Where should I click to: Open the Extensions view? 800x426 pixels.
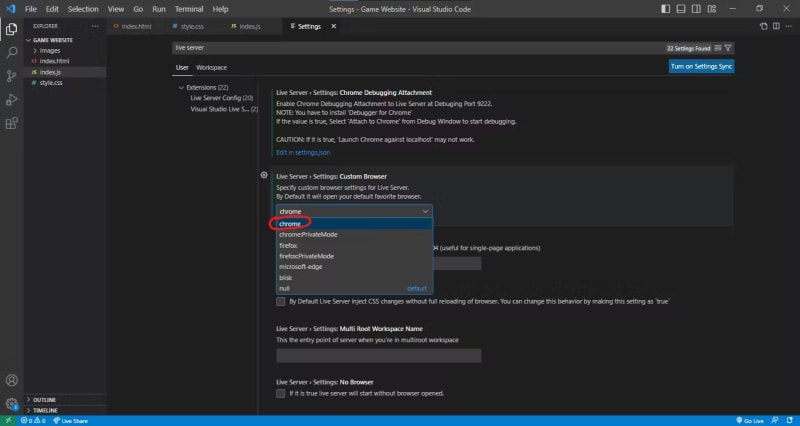pos(11,123)
